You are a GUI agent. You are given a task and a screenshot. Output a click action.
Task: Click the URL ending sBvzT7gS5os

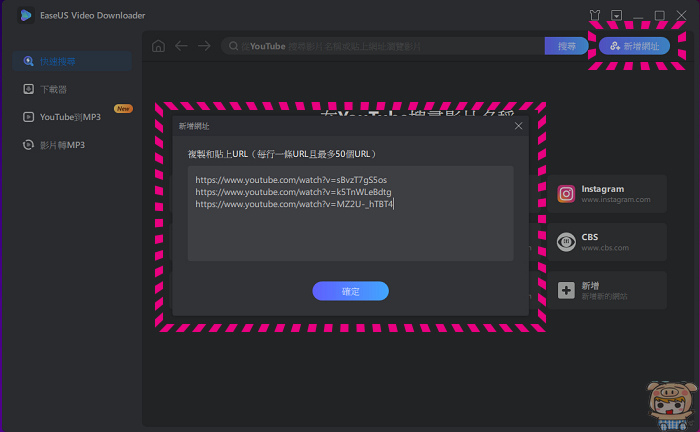click(x=291, y=180)
